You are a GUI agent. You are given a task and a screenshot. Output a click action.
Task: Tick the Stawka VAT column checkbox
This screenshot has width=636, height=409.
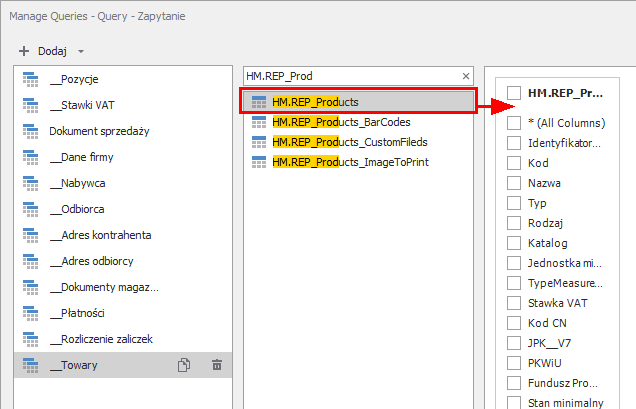pos(514,303)
